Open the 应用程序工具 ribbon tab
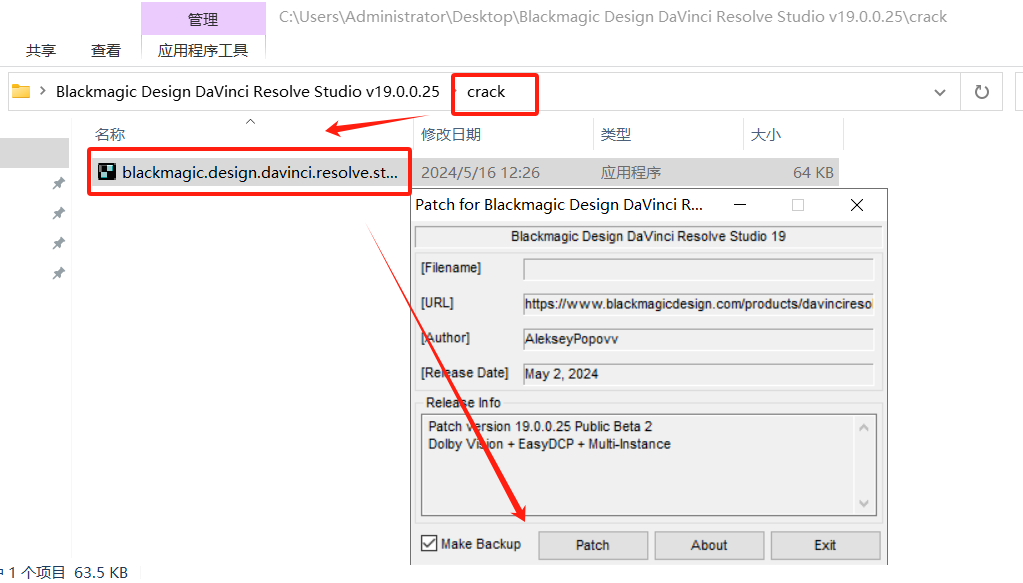 [203, 50]
